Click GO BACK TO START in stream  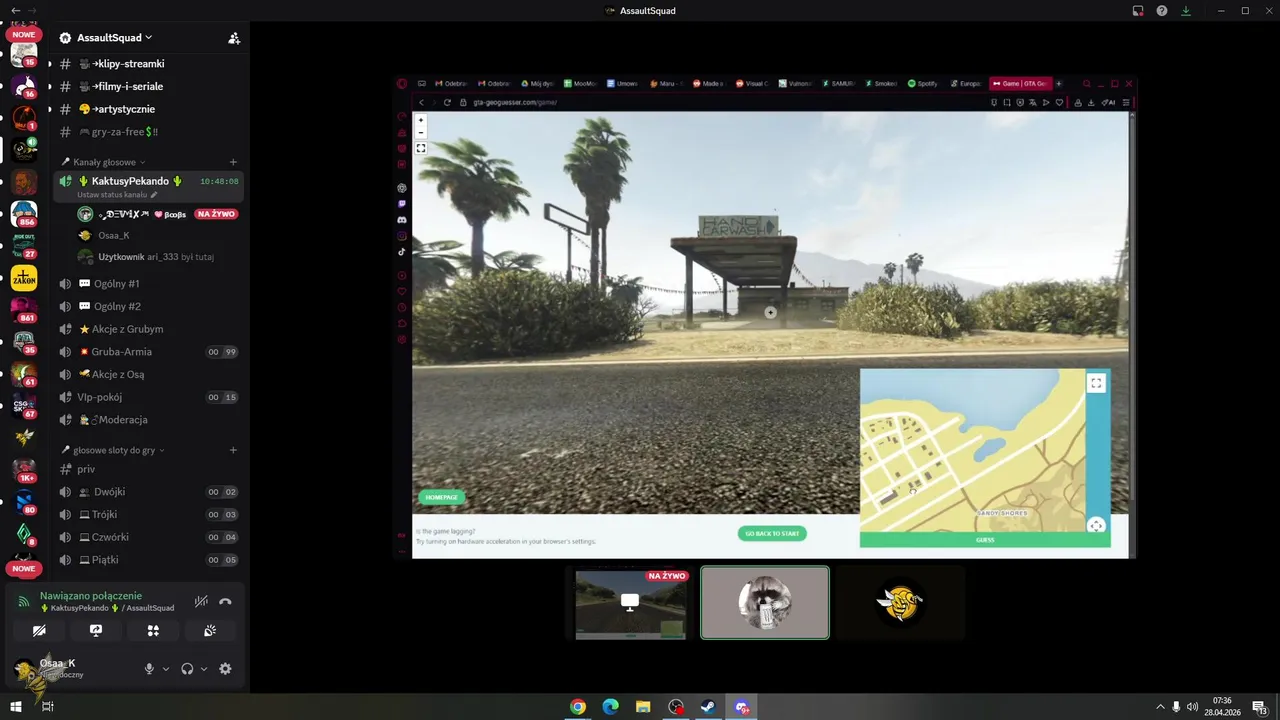click(x=772, y=533)
